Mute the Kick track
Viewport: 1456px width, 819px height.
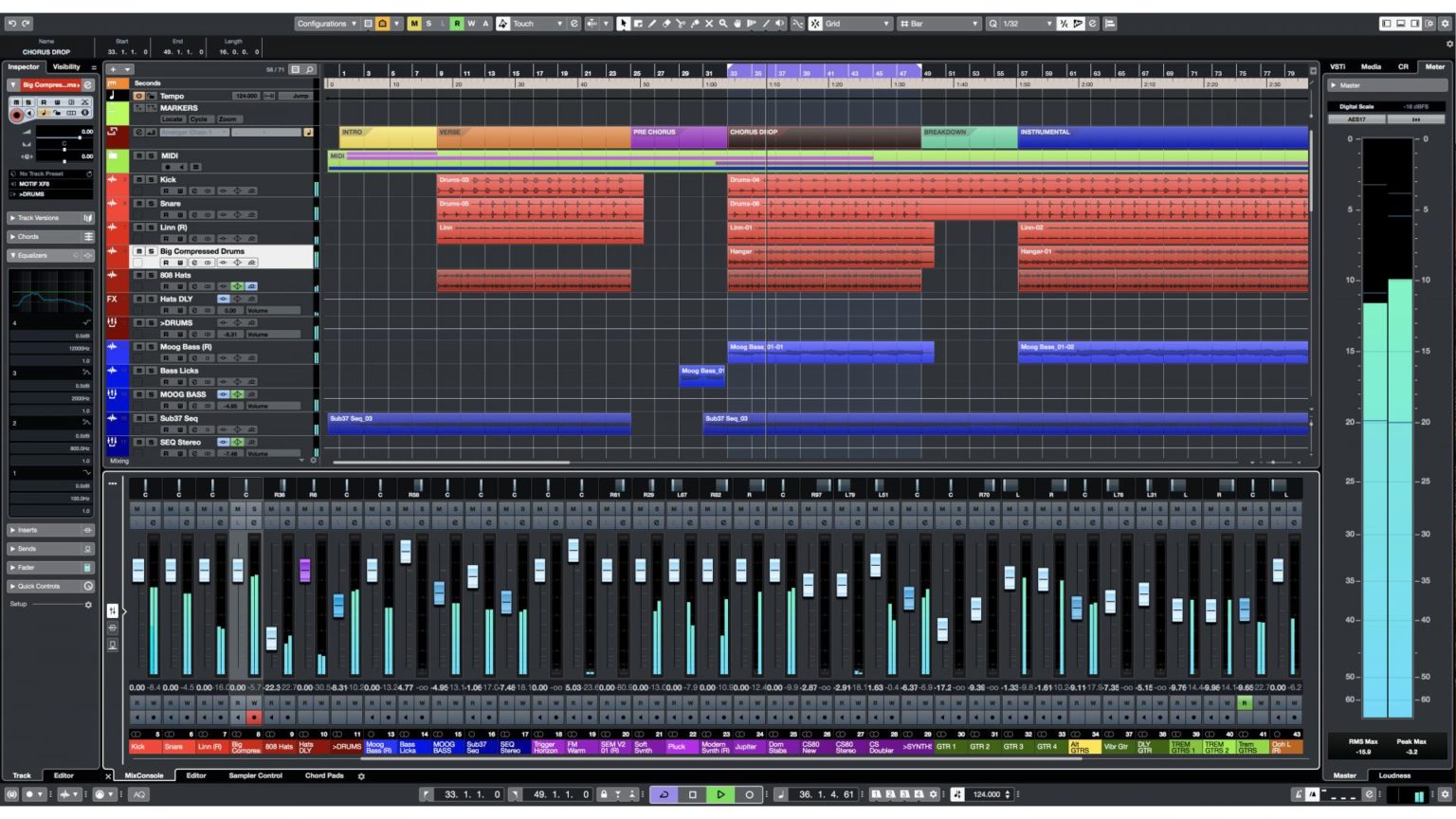click(x=138, y=179)
